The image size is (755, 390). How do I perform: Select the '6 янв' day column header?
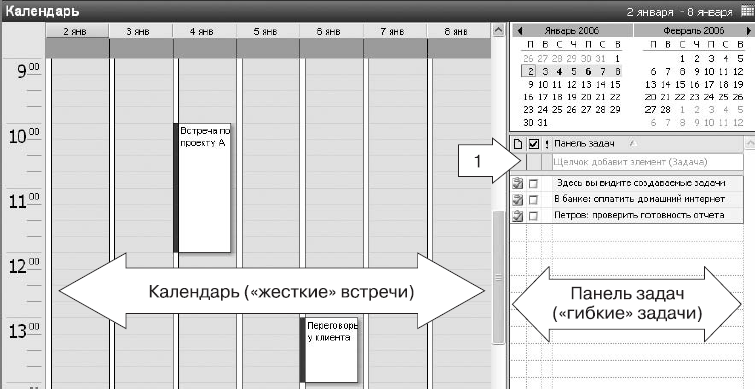click(x=331, y=32)
